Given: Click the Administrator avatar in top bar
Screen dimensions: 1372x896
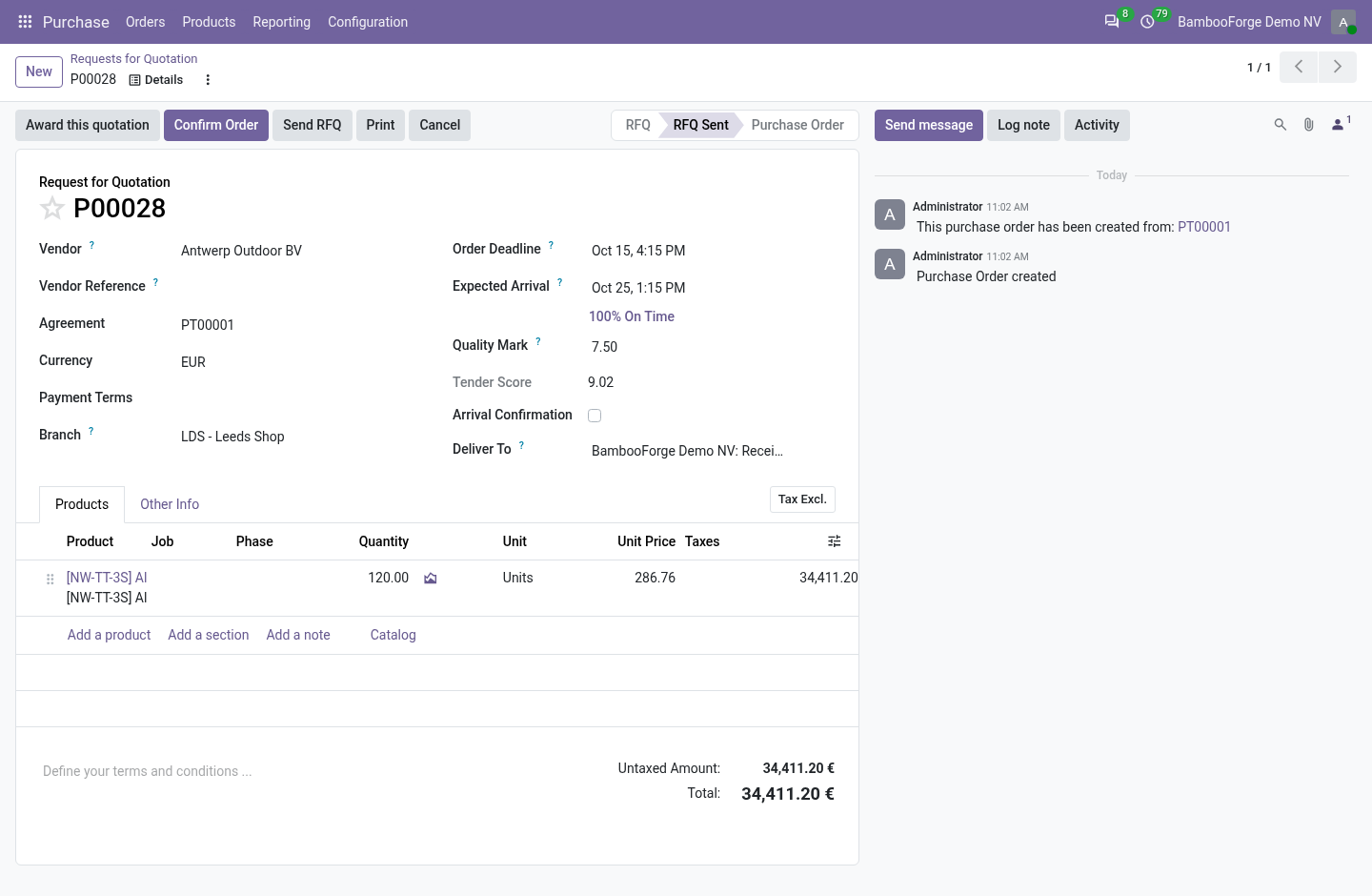Looking at the screenshot, I should point(1343,22).
